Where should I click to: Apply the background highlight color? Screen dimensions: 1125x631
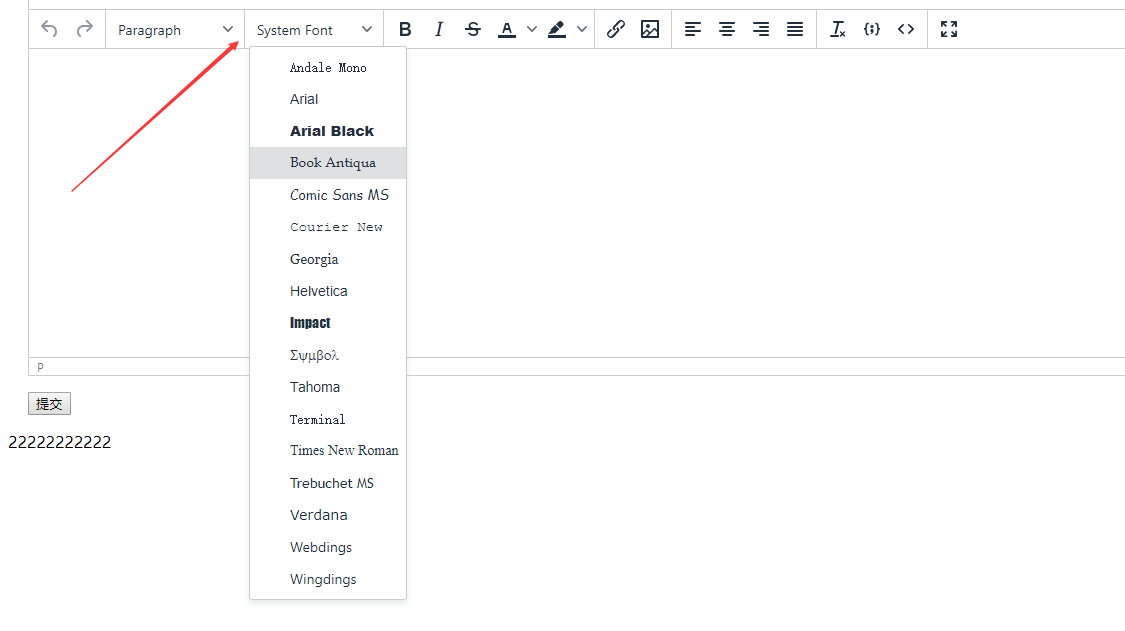tap(557, 29)
